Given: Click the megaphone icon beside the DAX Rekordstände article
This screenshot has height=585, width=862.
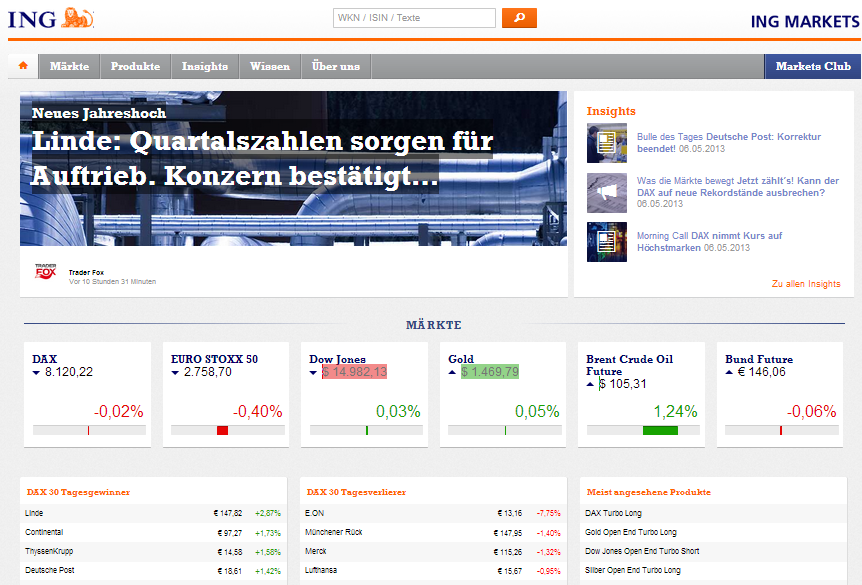Looking at the screenshot, I should coord(607,192).
